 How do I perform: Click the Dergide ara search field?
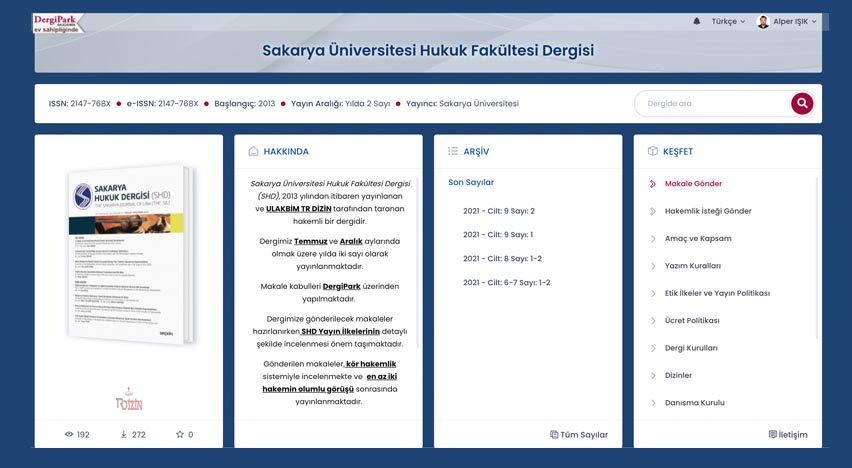coord(710,103)
